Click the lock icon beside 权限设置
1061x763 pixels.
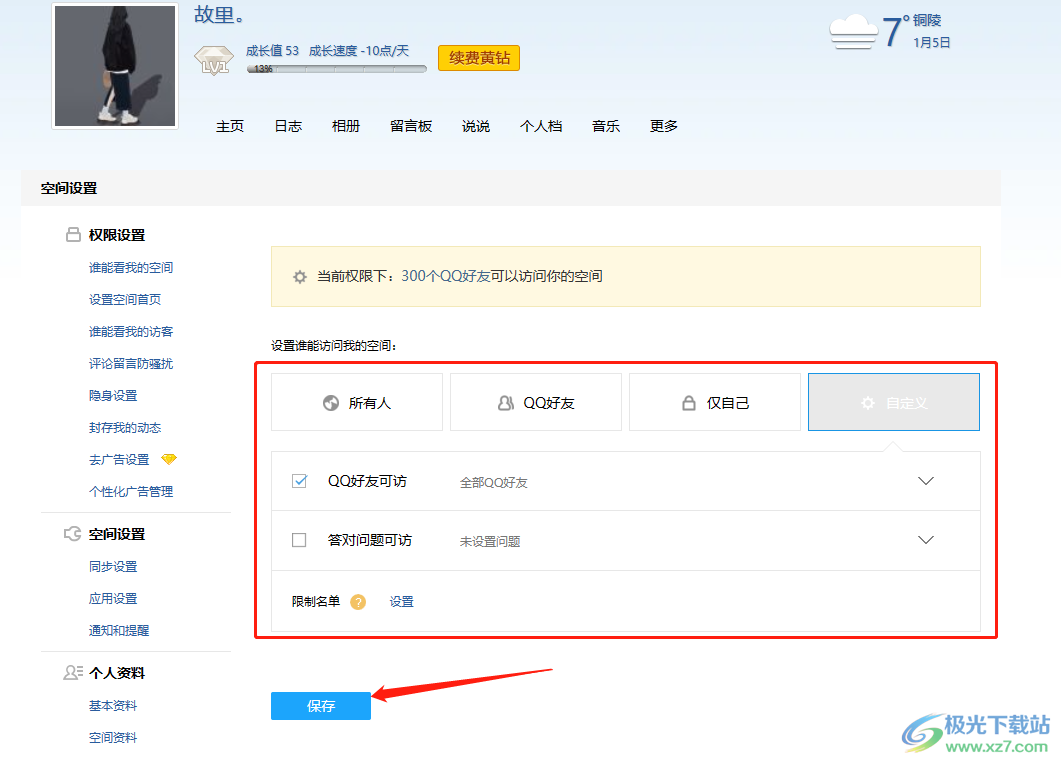click(73, 235)
